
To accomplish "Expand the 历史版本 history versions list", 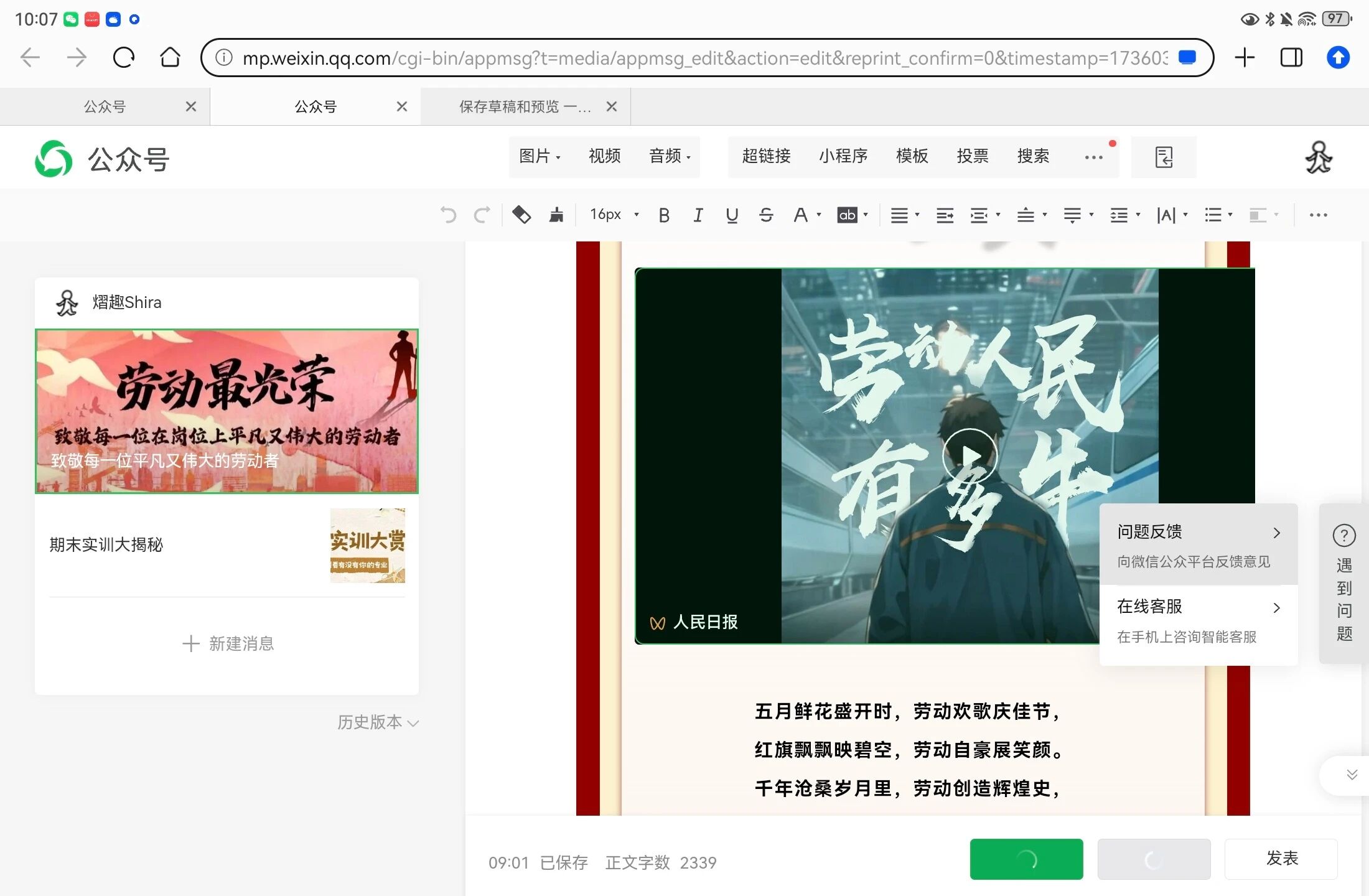I will click(378, 722).
